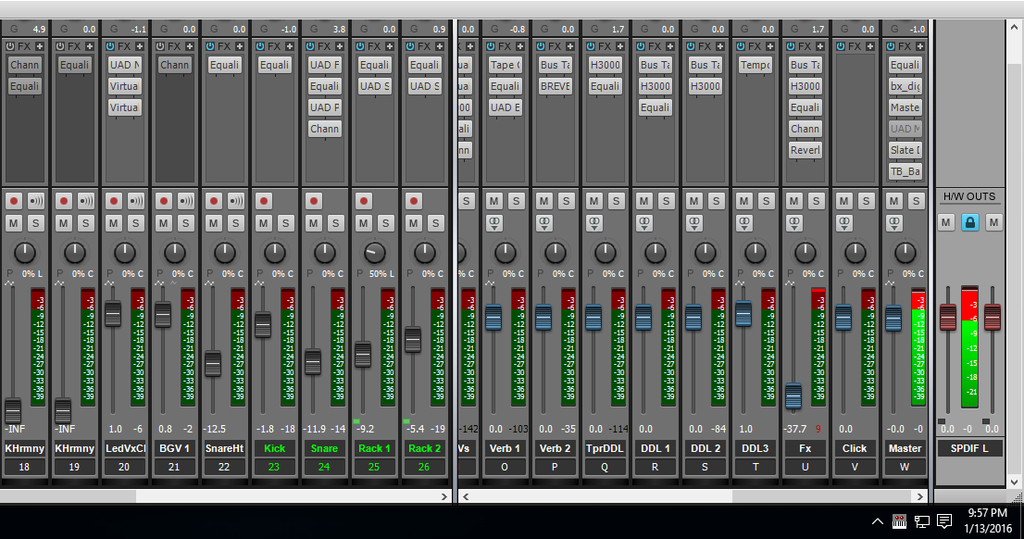This screenshot has height=539, width=1024.
Task: Show hidden system tray icons
Action: 878,521
